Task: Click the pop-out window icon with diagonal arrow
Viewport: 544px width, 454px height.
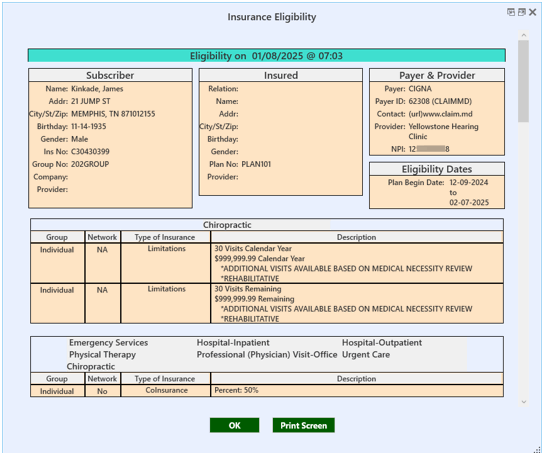Action: point(521,12)
